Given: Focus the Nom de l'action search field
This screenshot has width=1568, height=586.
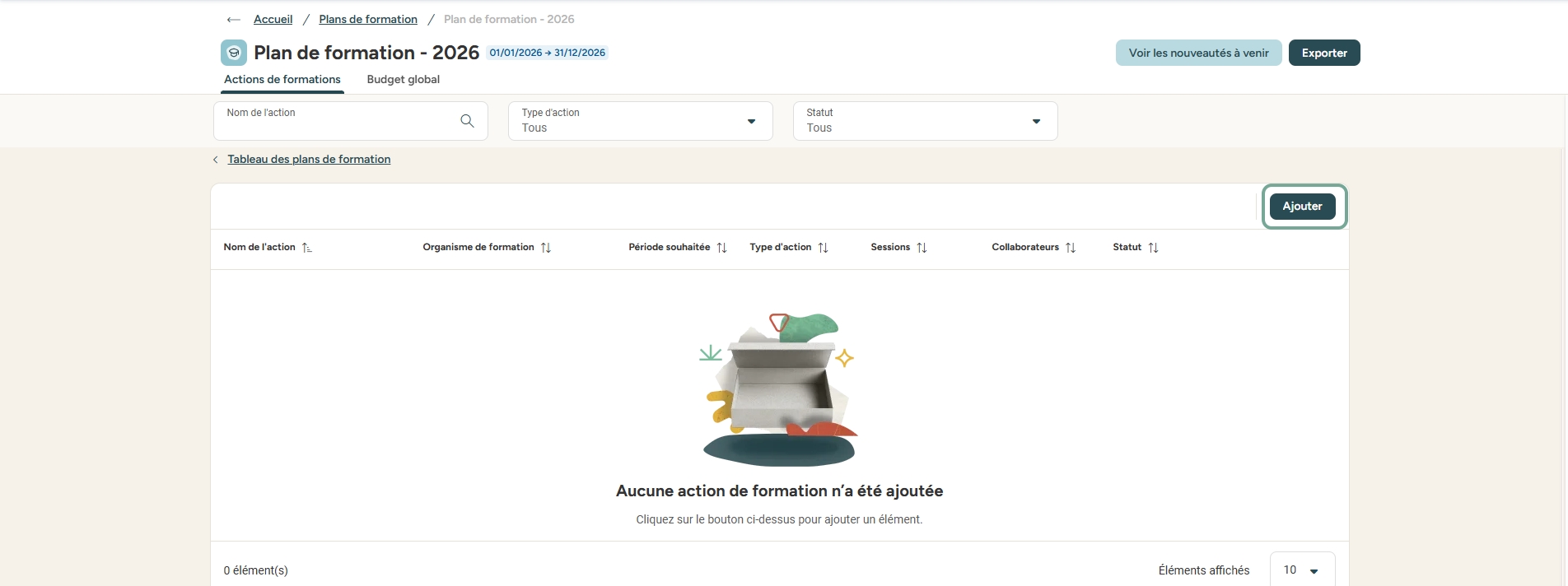Looking at the screenshot, I should pyautogui.click(x=338, y=122).
